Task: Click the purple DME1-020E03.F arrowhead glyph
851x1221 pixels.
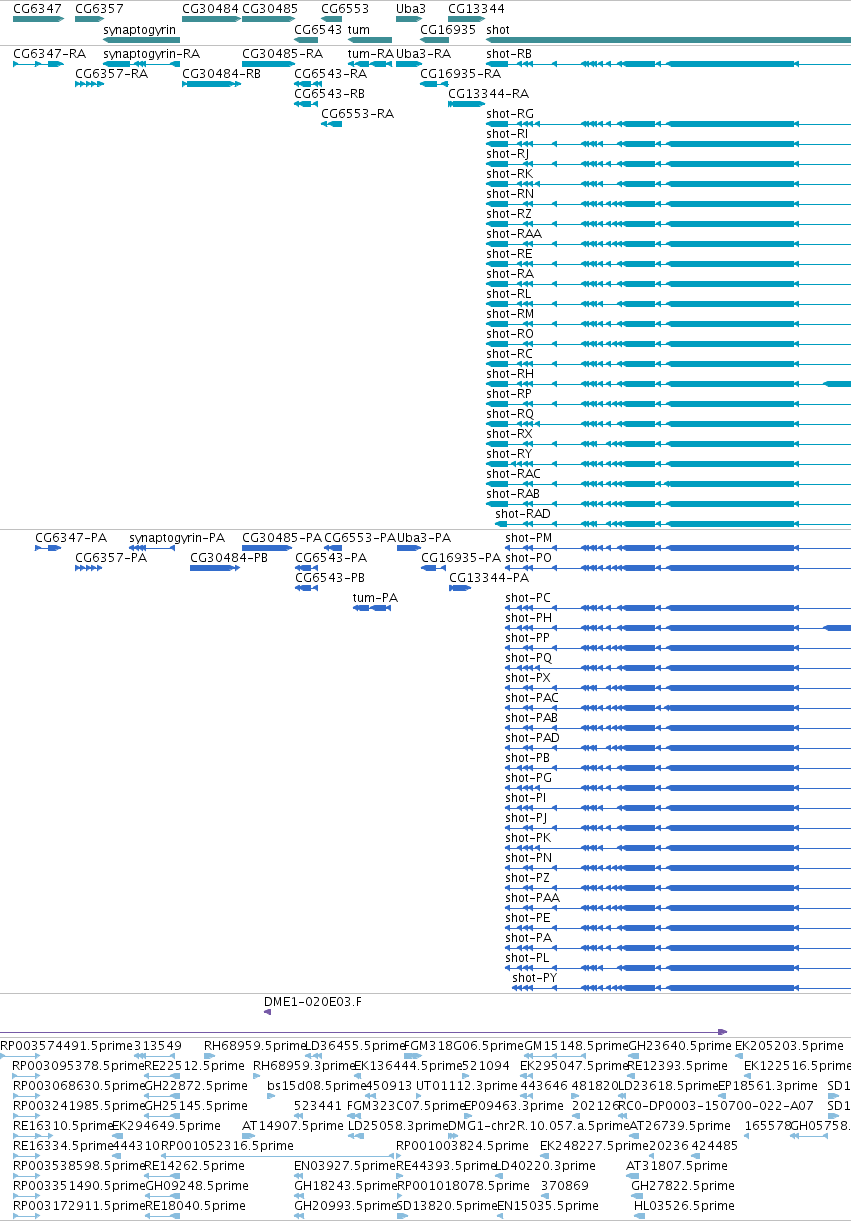Action: 268,1012
